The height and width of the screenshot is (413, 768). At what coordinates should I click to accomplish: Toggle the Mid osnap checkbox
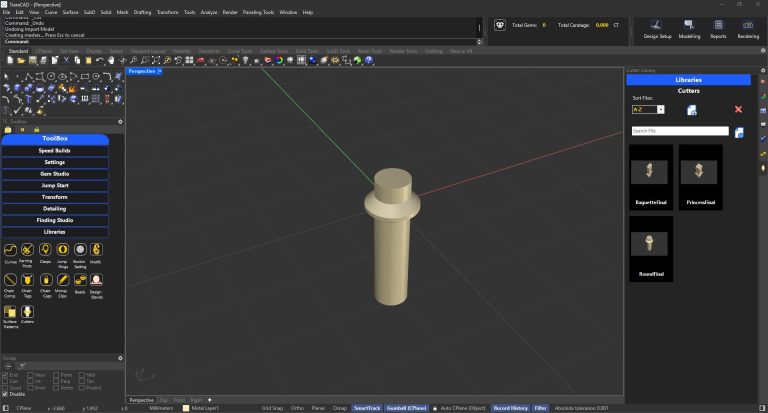84,374
